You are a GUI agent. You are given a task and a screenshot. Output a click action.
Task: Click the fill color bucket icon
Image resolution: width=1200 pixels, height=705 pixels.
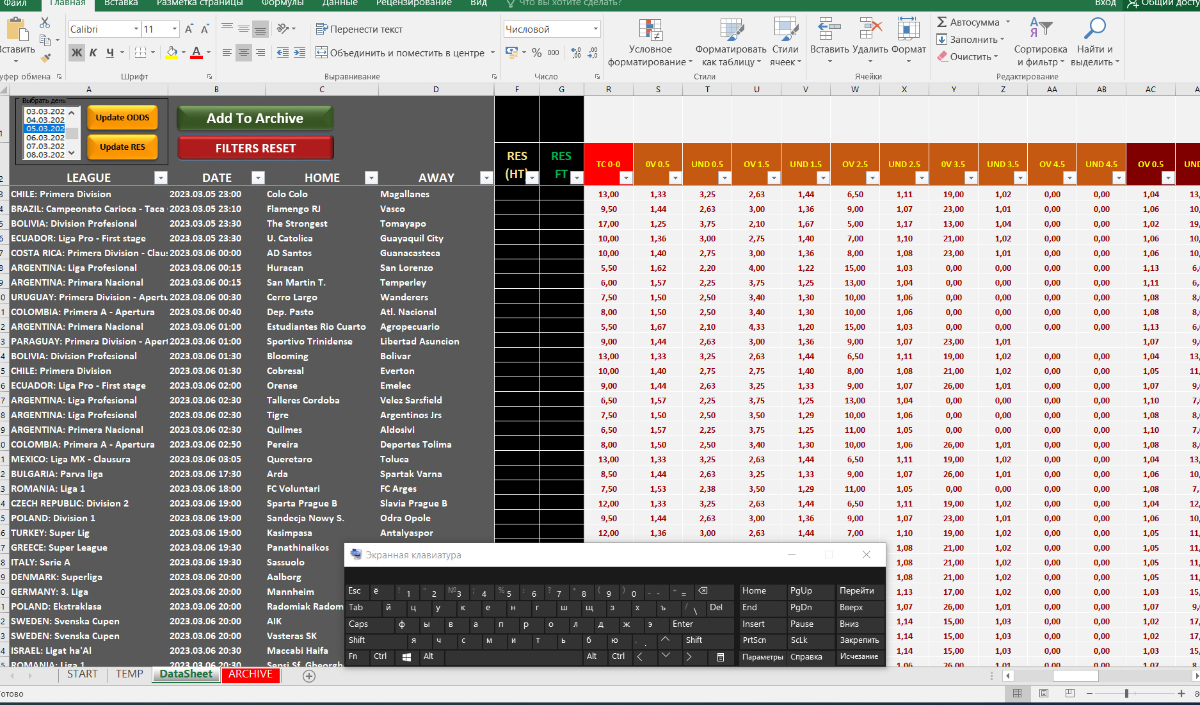tap(171, 53)
